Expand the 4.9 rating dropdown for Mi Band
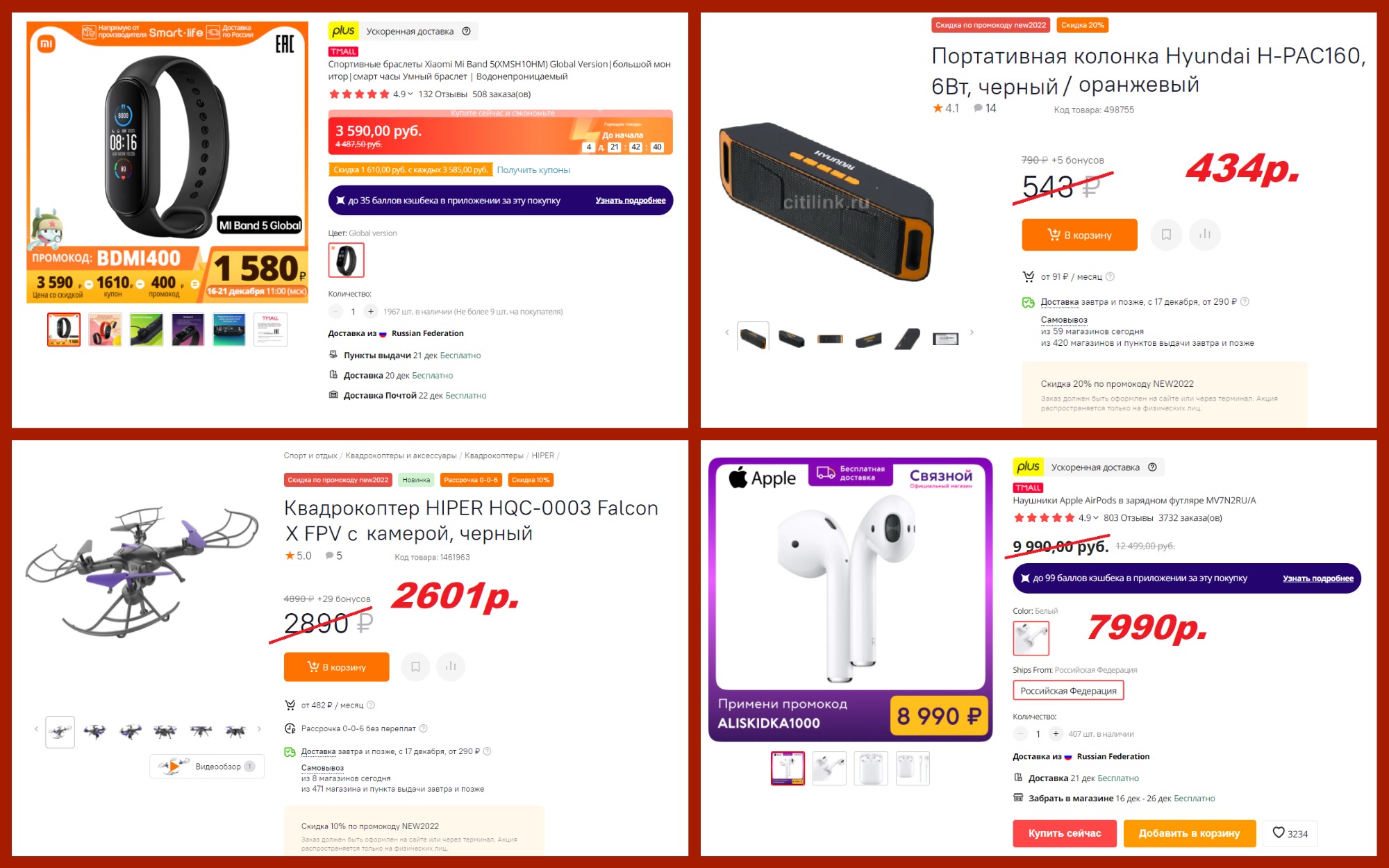Viewport: 1389px width, 868px height. pyautogui.click(x=404, y=94)
